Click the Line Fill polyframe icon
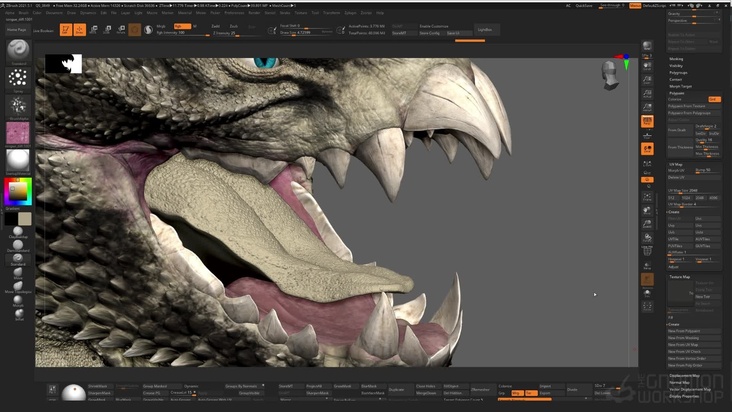The image size is (732, 412). tap(647, 251)
